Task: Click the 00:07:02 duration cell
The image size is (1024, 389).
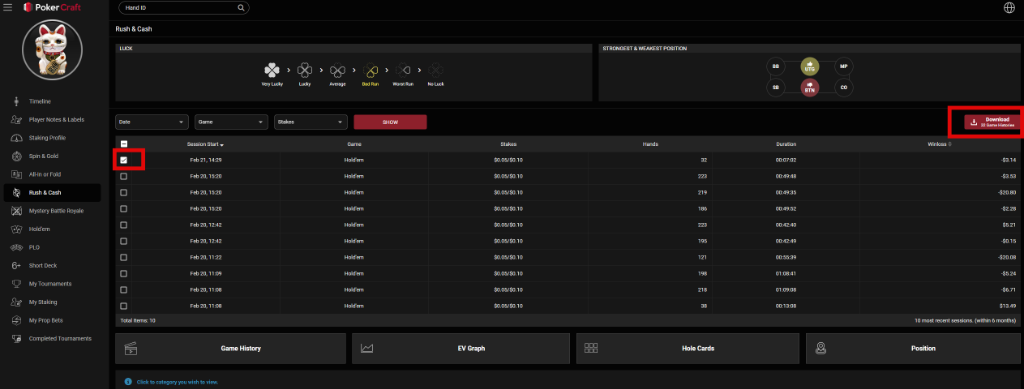Action: pos(786,160)
